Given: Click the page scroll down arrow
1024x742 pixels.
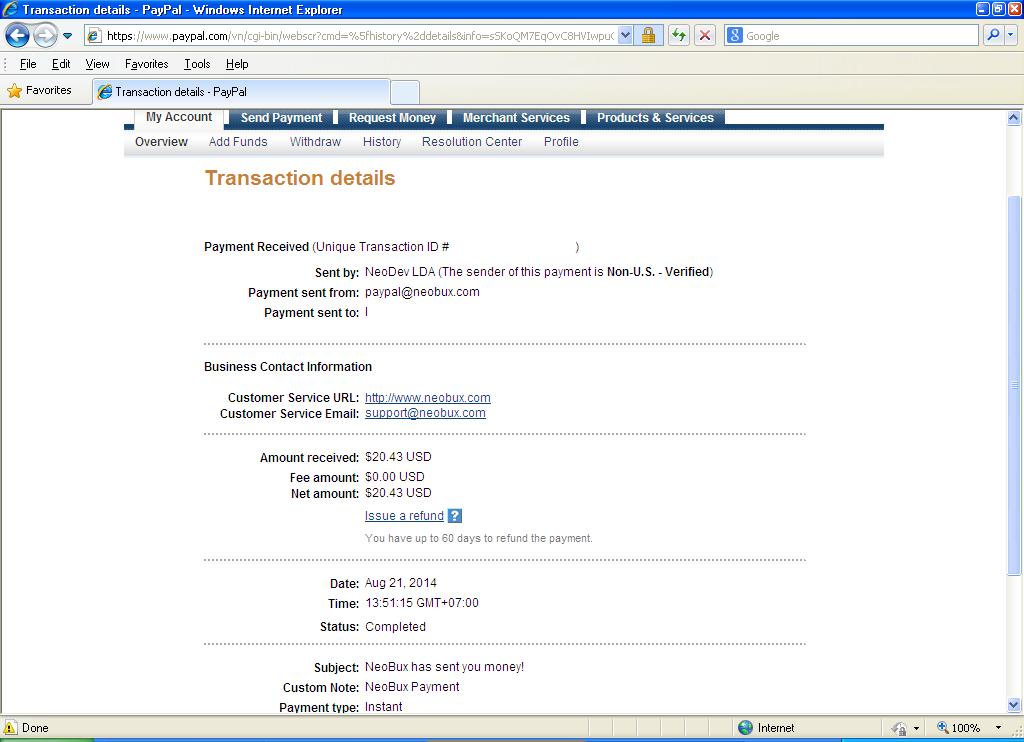Looking at the screenshot, I should (1014, 705).
